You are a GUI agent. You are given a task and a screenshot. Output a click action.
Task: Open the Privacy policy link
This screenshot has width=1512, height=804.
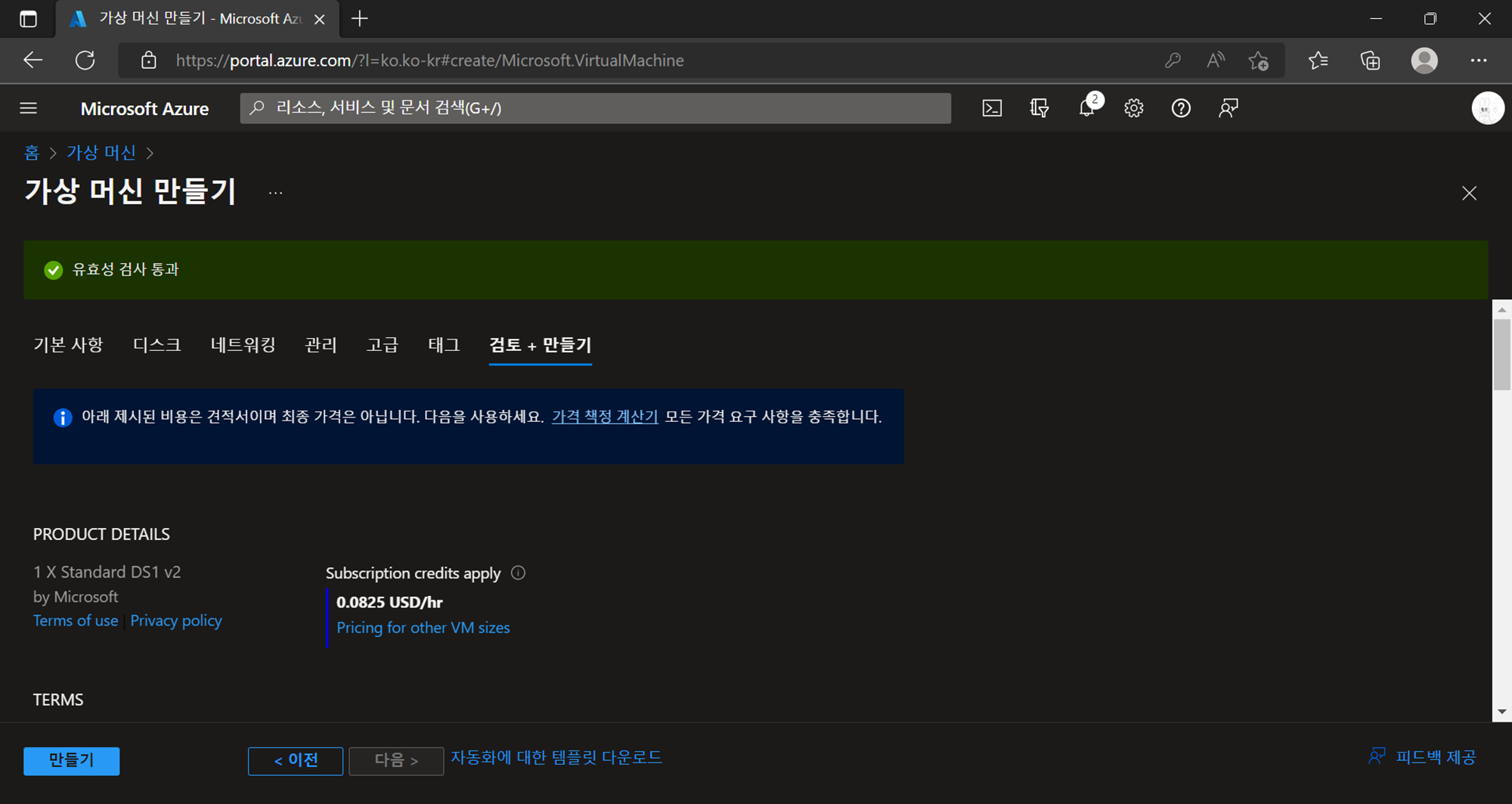coord(176,620)
